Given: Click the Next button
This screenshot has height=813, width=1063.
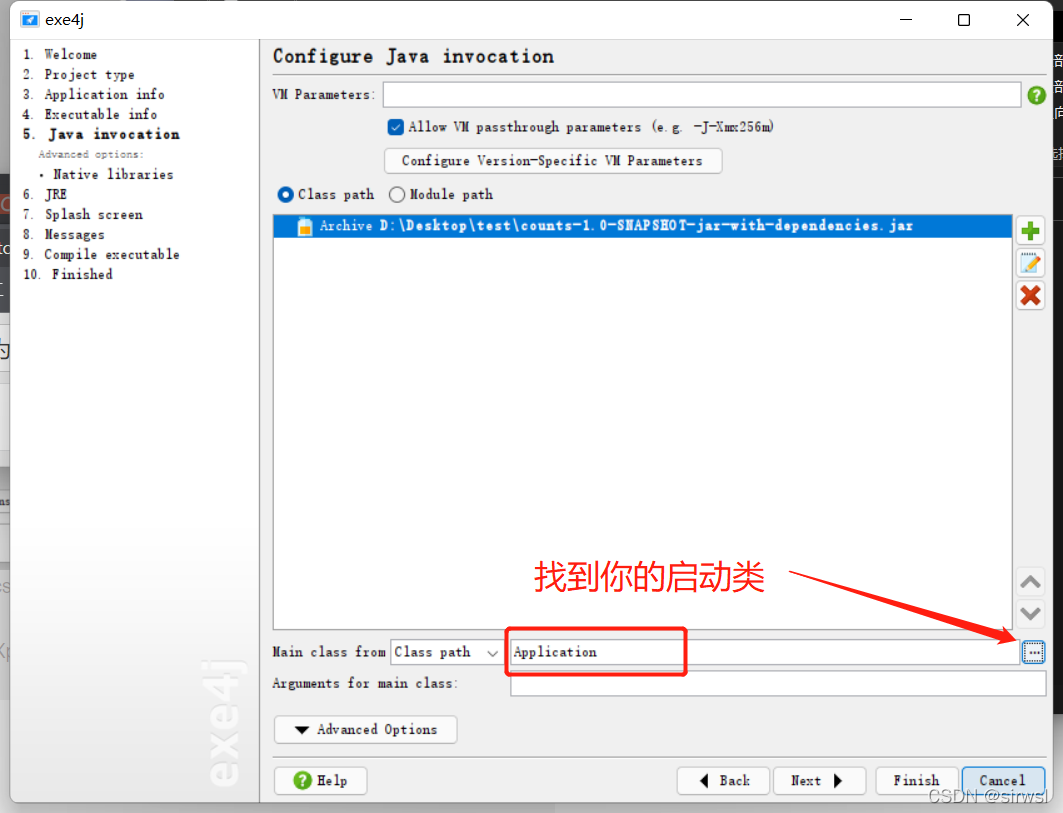Looking at the screenshot, I should 819,780.
